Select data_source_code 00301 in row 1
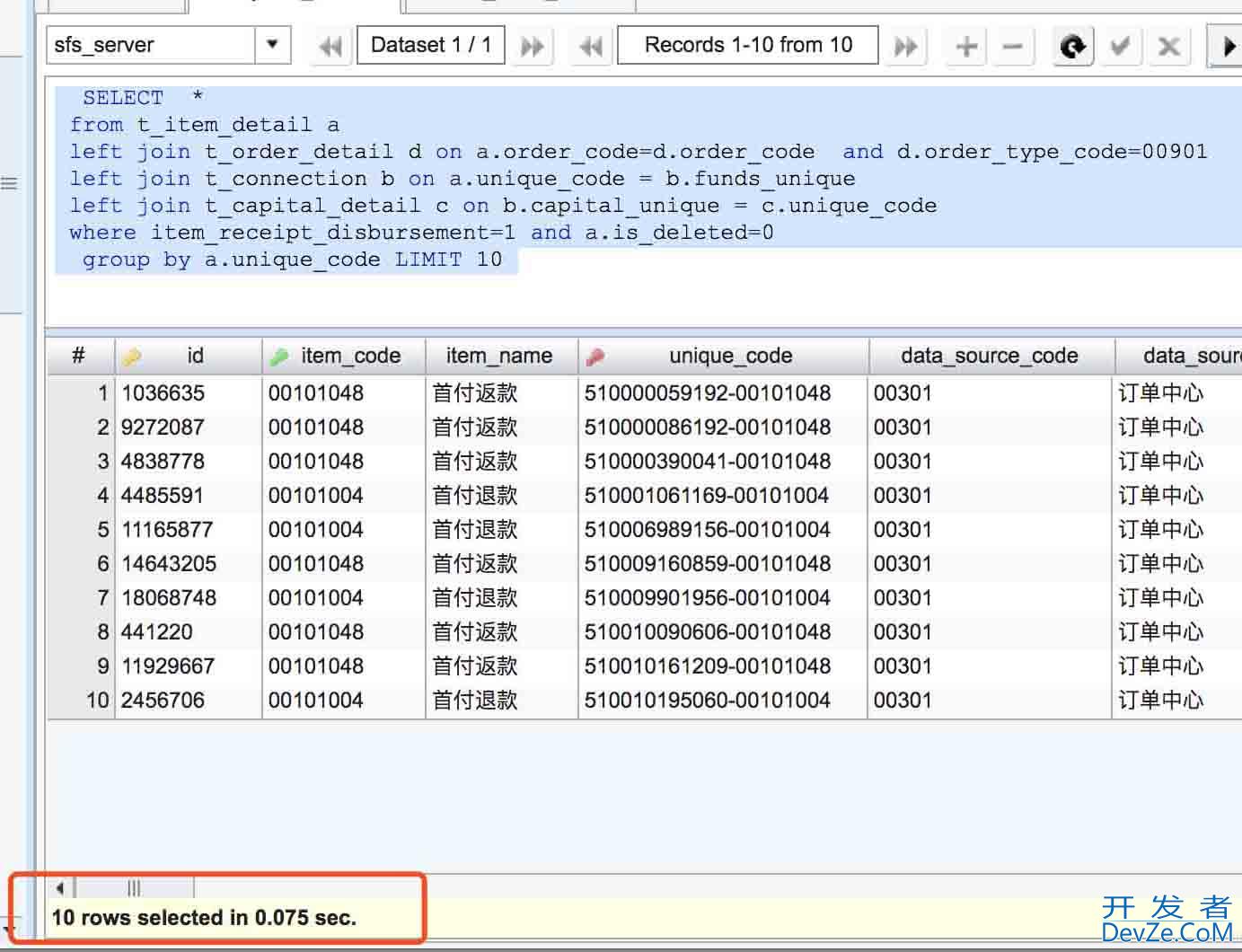 coord(991,393)
